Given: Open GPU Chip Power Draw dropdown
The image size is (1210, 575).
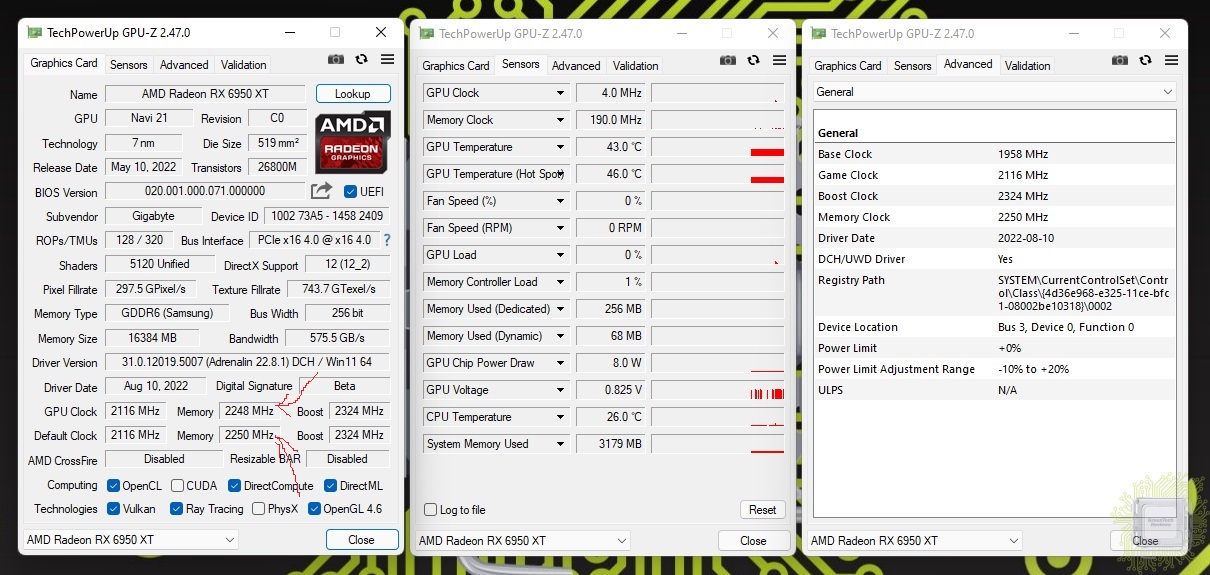Looking at the screenshot, I should [x=561, y=363].
